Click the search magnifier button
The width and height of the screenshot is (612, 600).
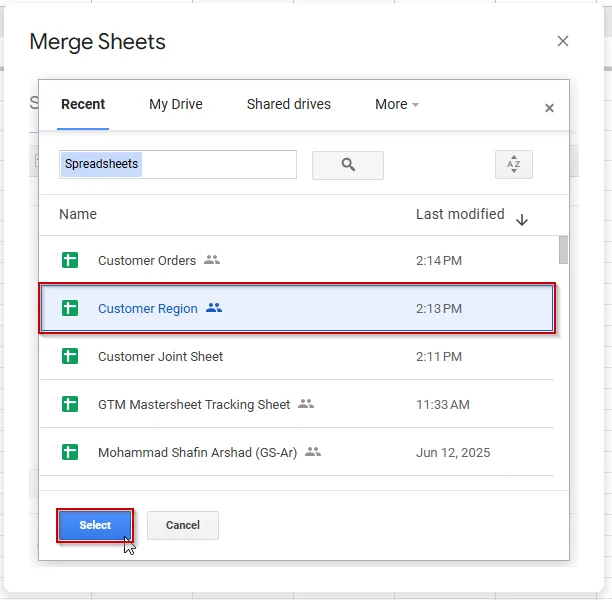[347, 165]
